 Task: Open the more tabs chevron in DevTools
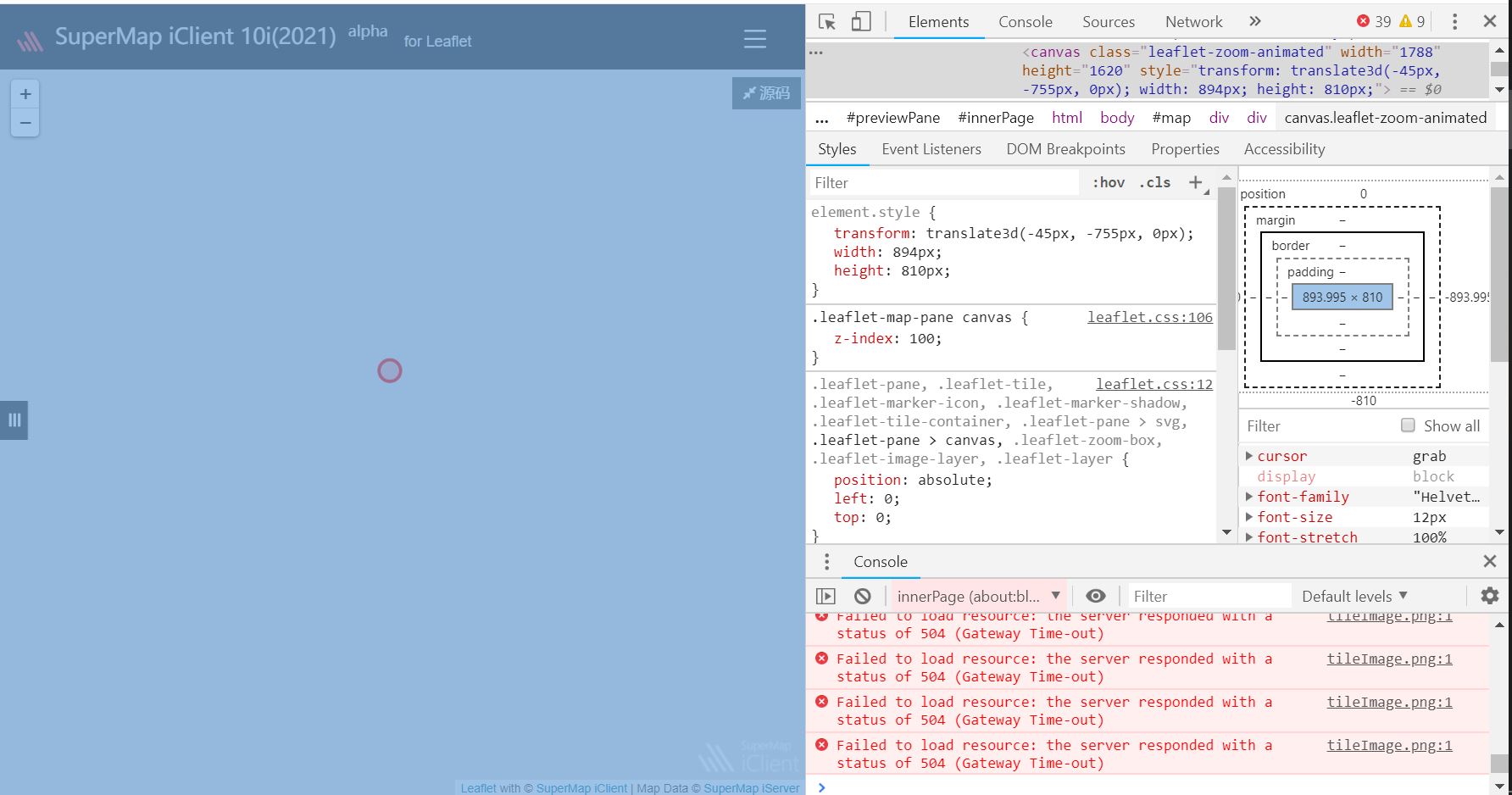pyautogui.click(x=1255, y=21)
